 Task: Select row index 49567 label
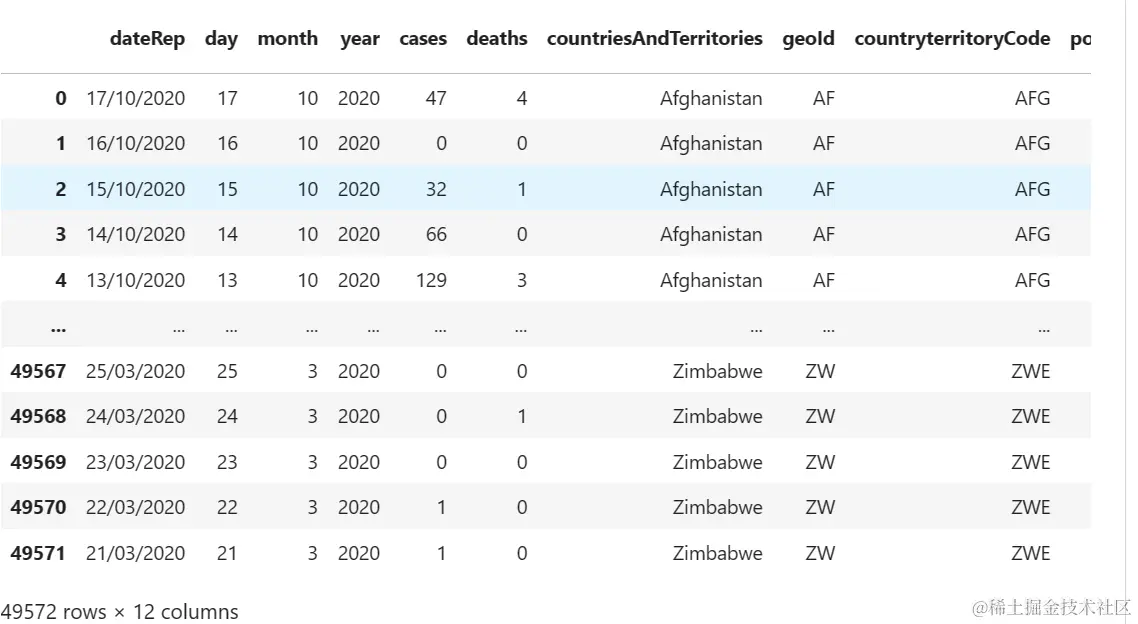38,371
